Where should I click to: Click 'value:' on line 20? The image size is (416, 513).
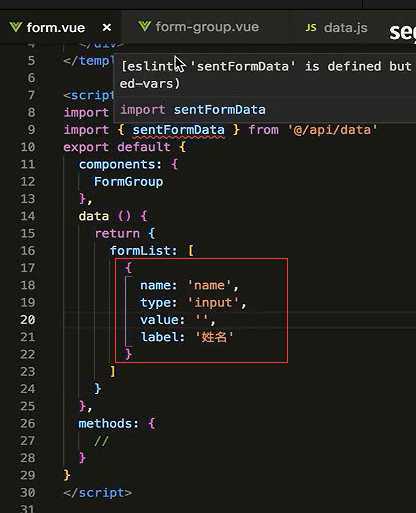point(162,320)
